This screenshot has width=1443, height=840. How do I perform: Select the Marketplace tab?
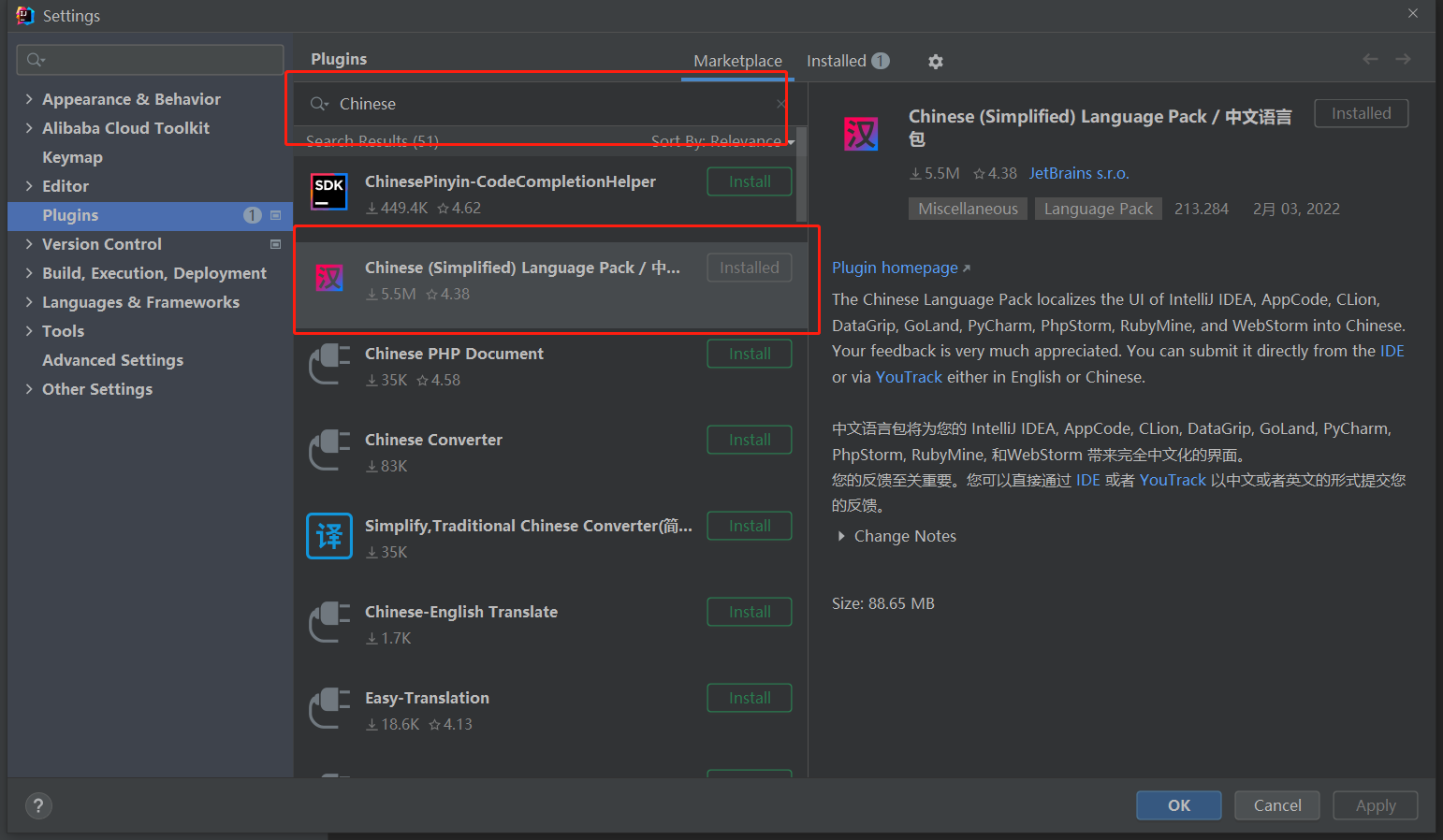(x=737, y=60)
